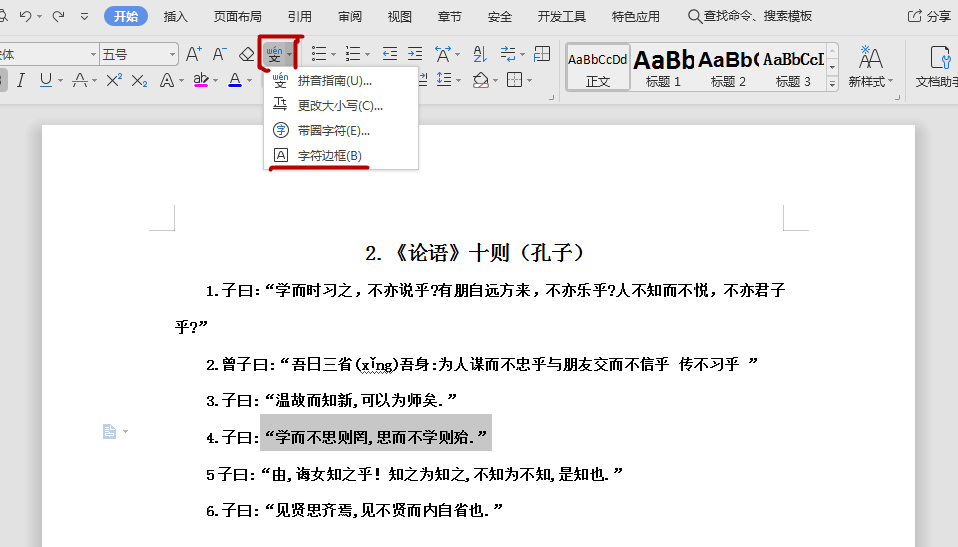This screenshot has width=958, height=547.
Task: Switch to the 开发工具 tab
Action: click(561, 17)
